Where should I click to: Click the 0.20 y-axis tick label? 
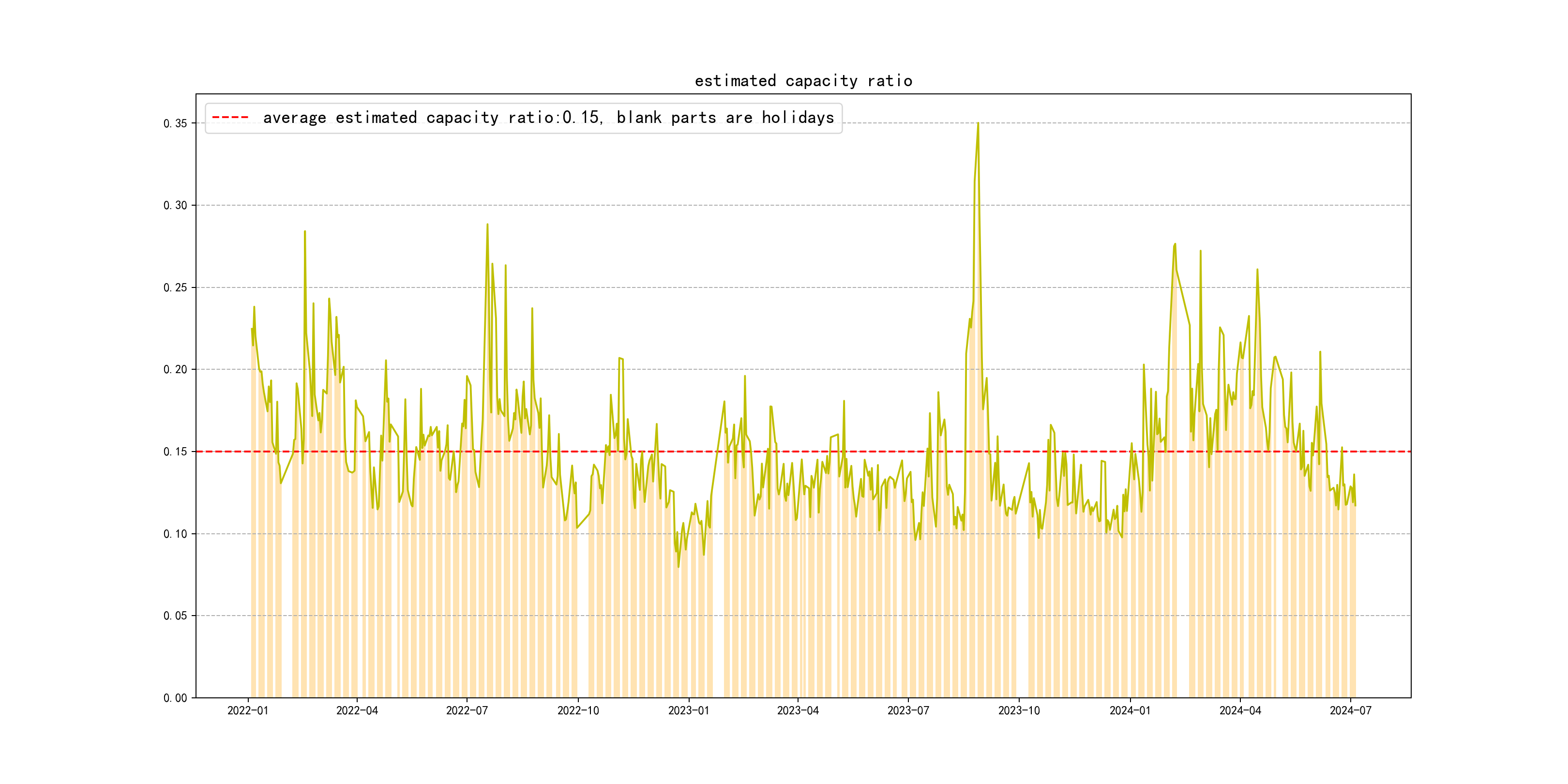click(x=175, y=369)
